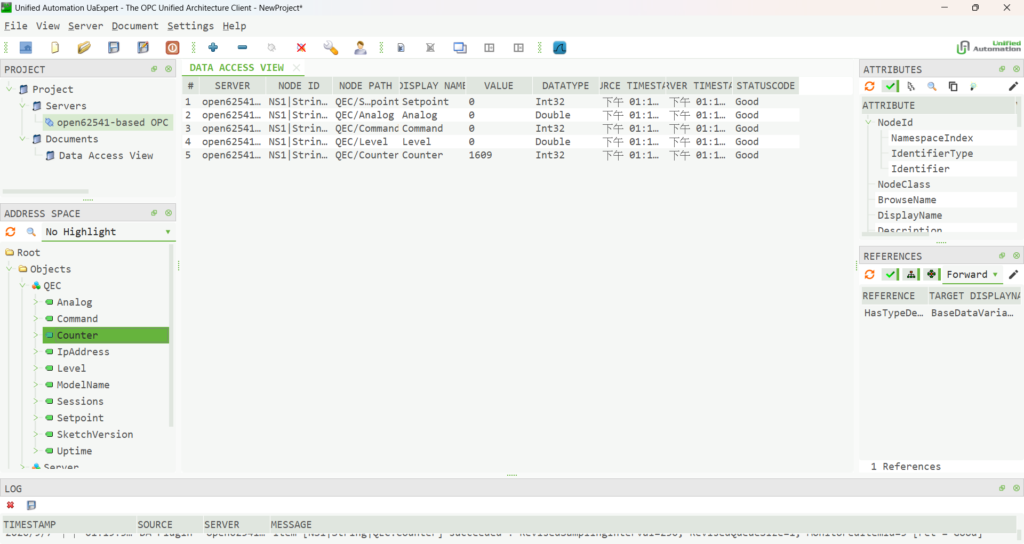Collapse the Objects folder node
The image size is (1024, 544).
coord(9,269)
